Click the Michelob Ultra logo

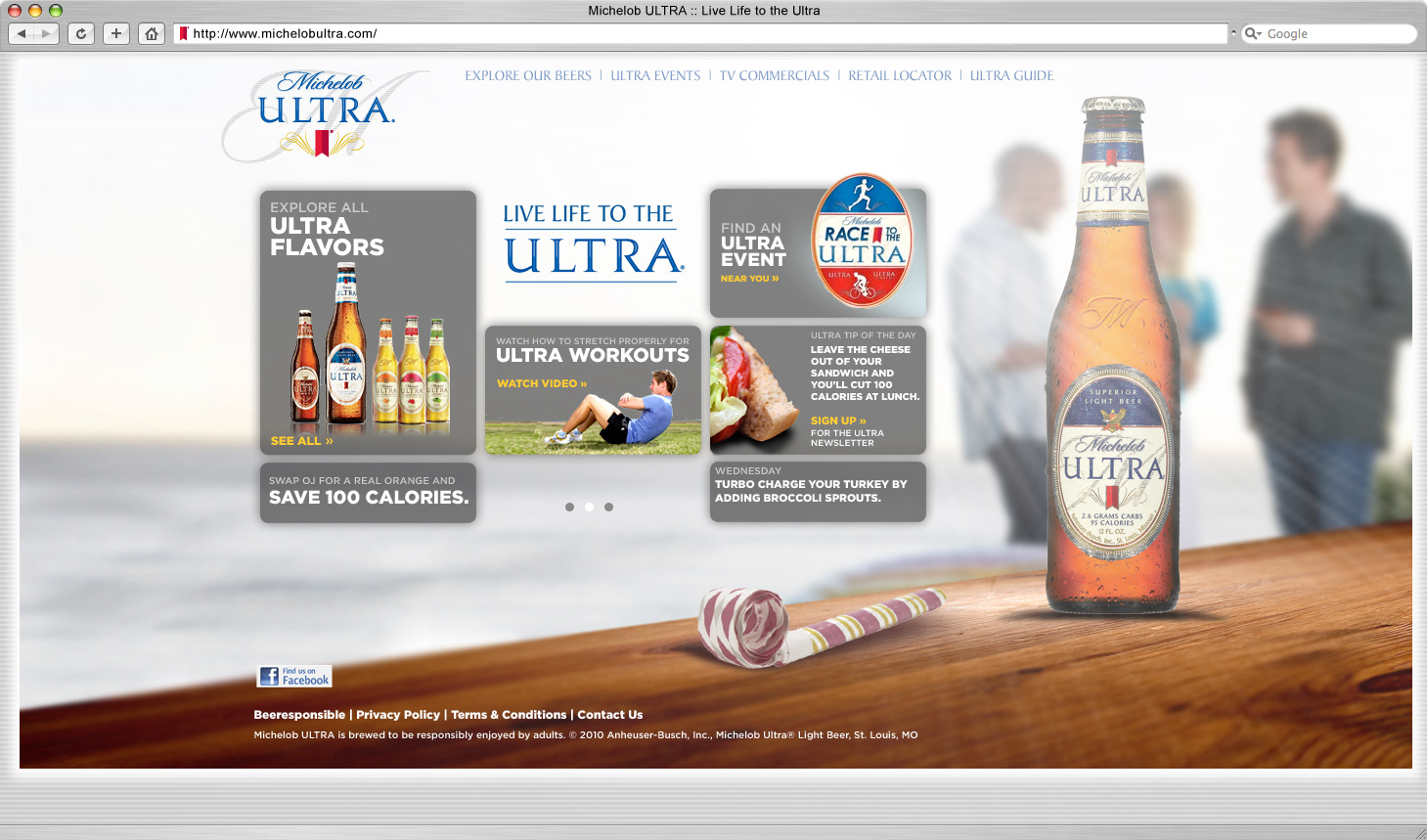(x=326, y=114)
